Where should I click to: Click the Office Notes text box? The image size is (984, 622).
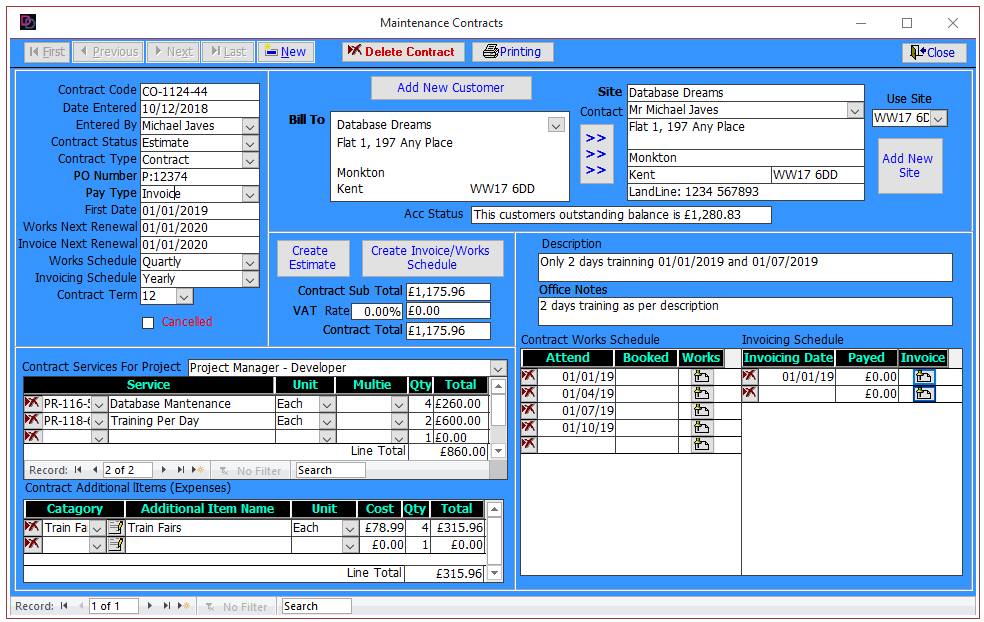click(746, 311)
